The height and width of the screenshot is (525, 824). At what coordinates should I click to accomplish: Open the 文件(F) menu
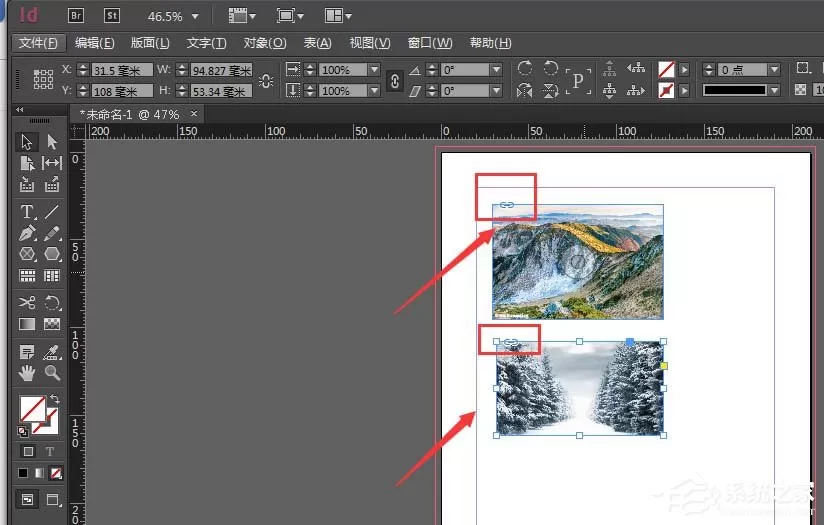38,43
